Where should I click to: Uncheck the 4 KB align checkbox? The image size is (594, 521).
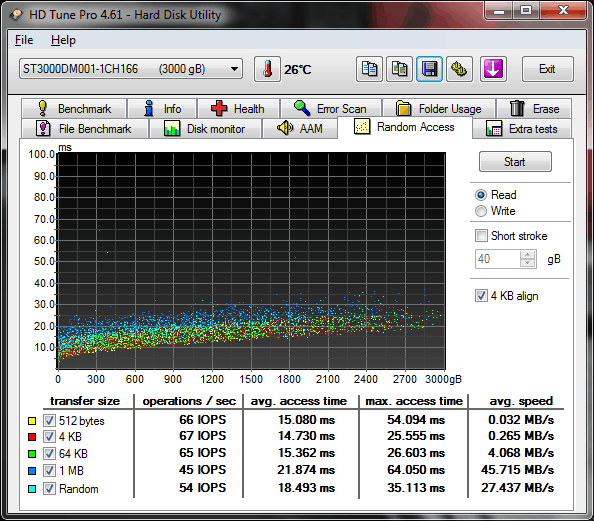[x=481, y=296]
